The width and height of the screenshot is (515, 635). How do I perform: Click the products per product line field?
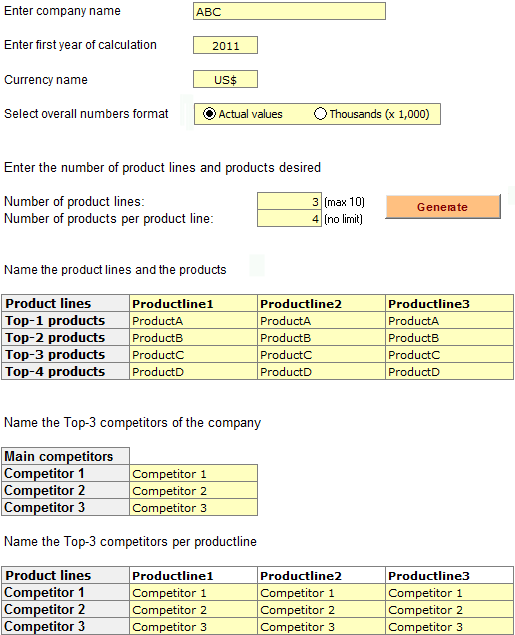pos(289,218)
